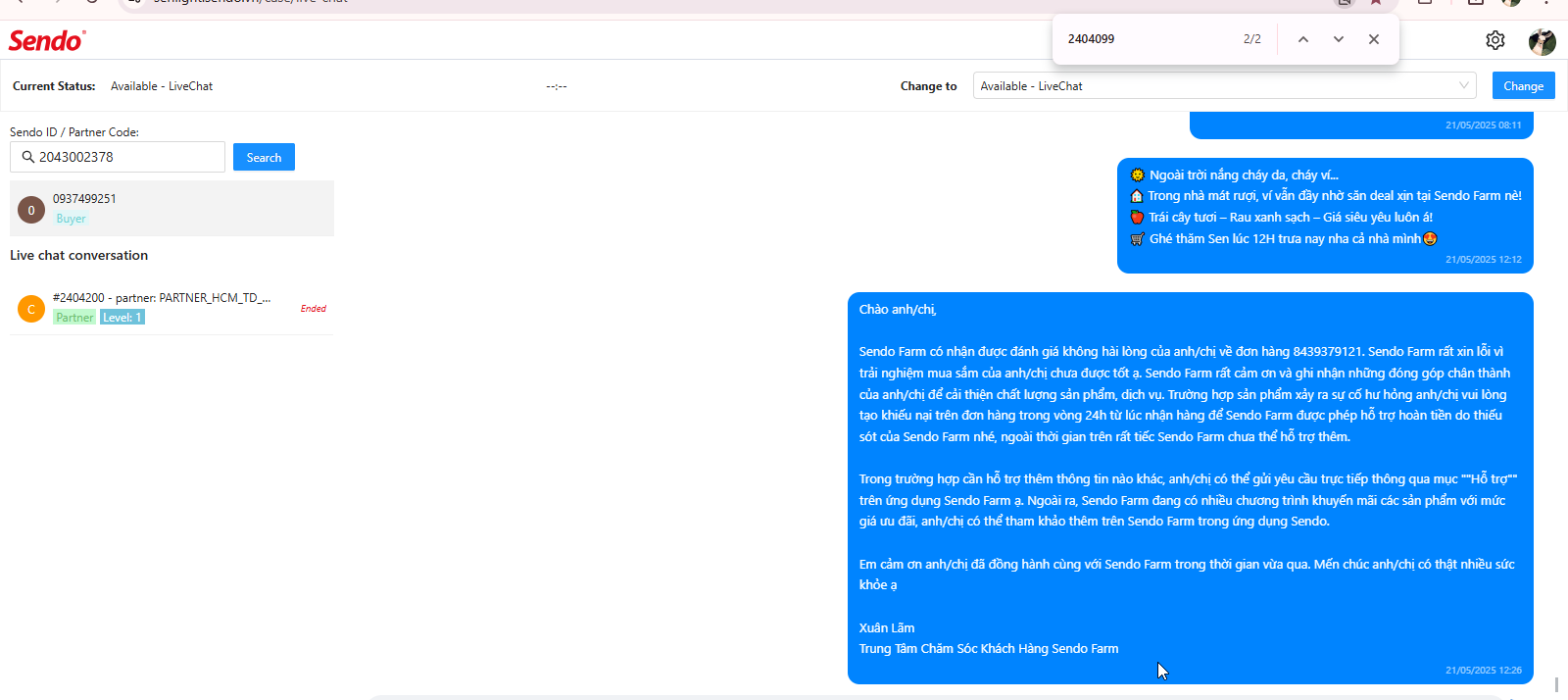The width and height of the screenshot is (1568, 700).
Task: Click the brown avatar labeled 0
Action: [x=31, y=210]
